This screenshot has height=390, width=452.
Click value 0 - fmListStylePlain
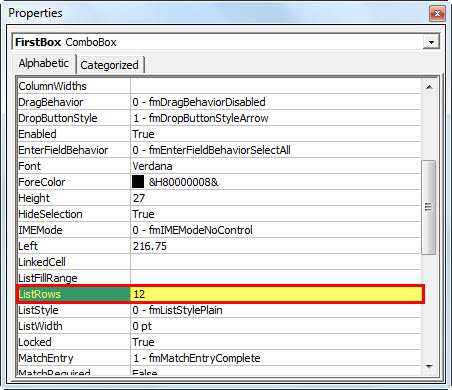coord(177,310)
